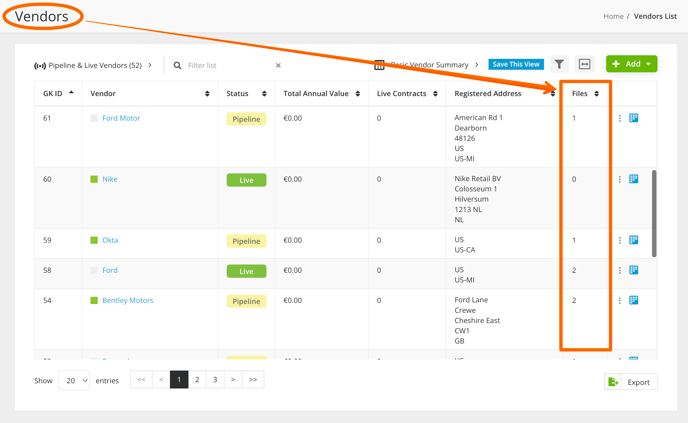Click the Vendors List breadcrumb text
Image resolution: width=688 pixels, height=423 pixels.
(655, 16)
